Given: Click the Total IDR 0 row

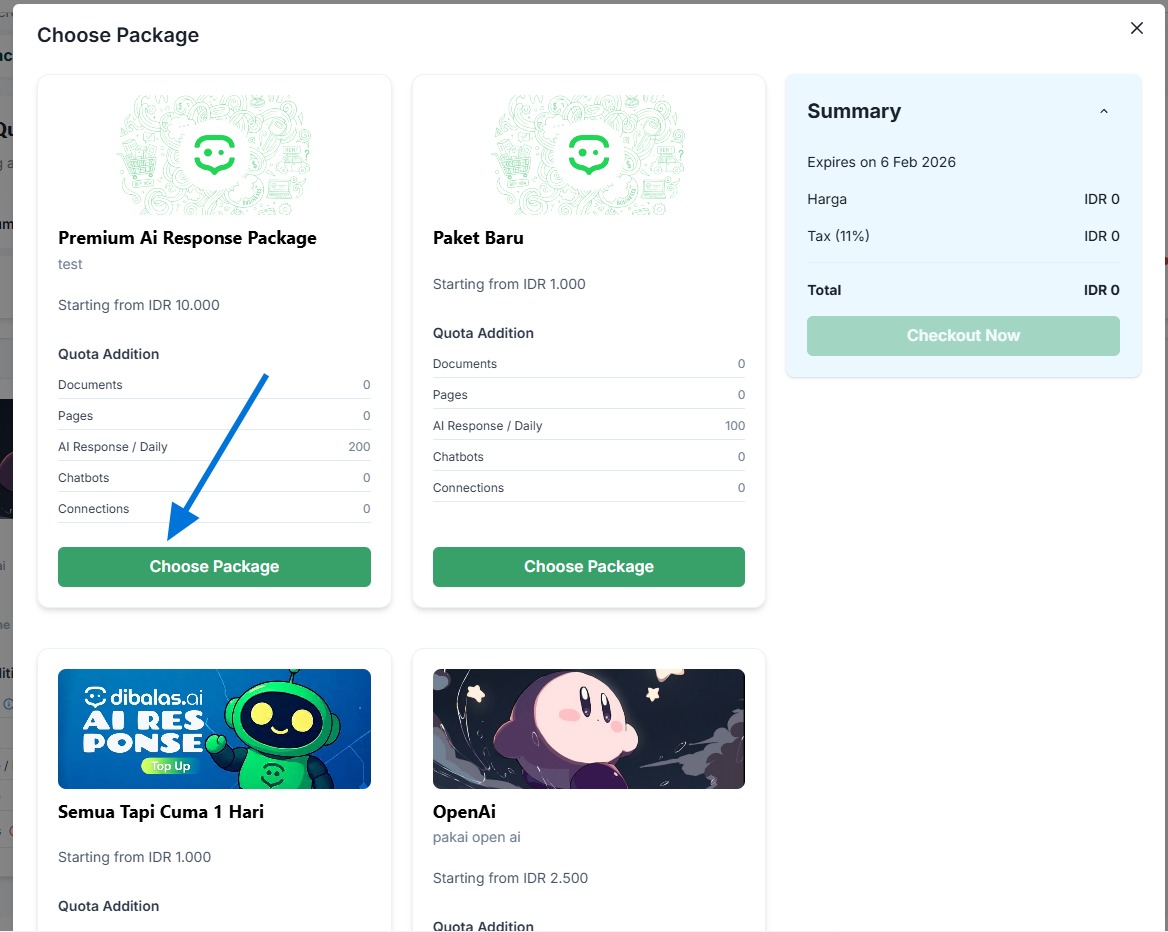Looking at the screenshot, I should 963,290.
